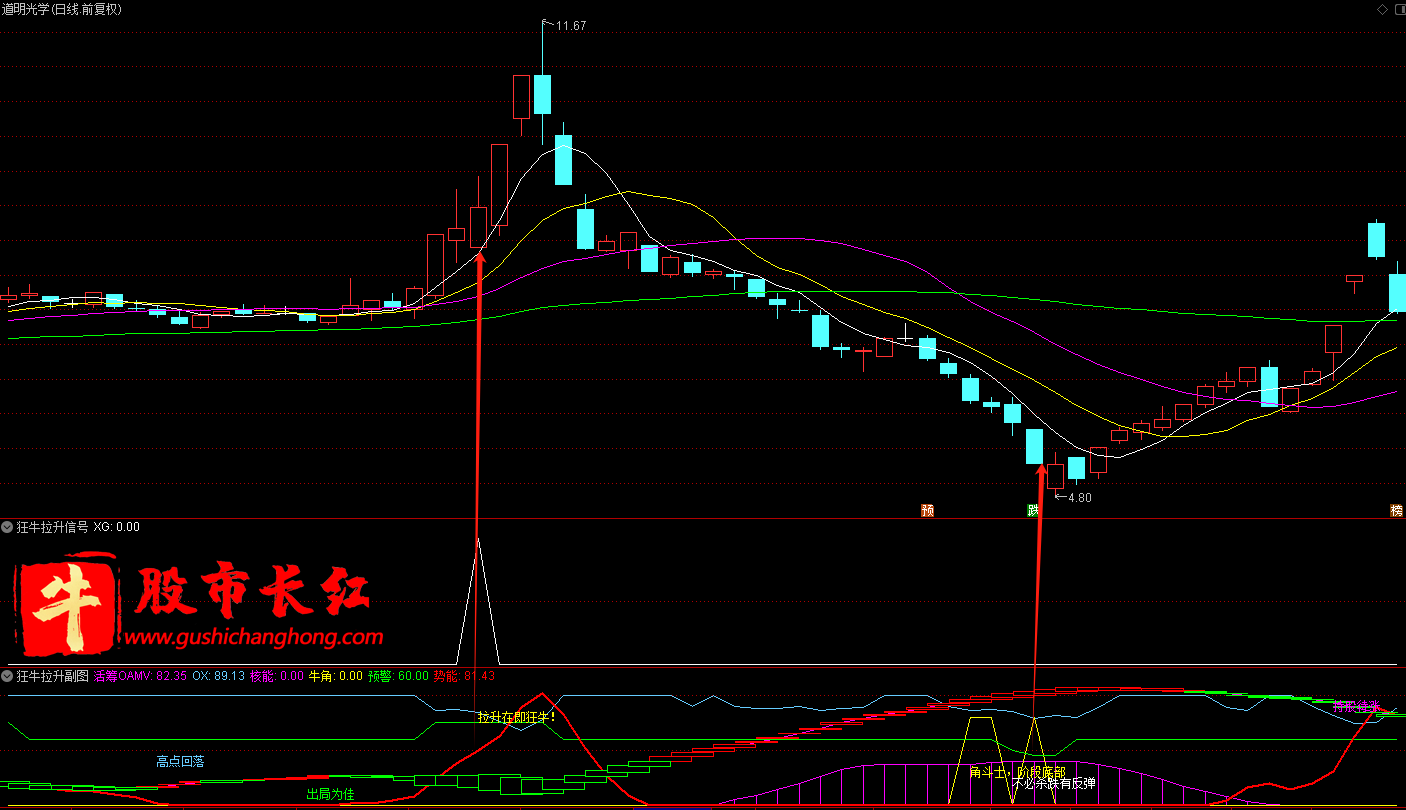Click the 高点回落 annotation text
This screenshot has height=810, width=1406.
180,761
